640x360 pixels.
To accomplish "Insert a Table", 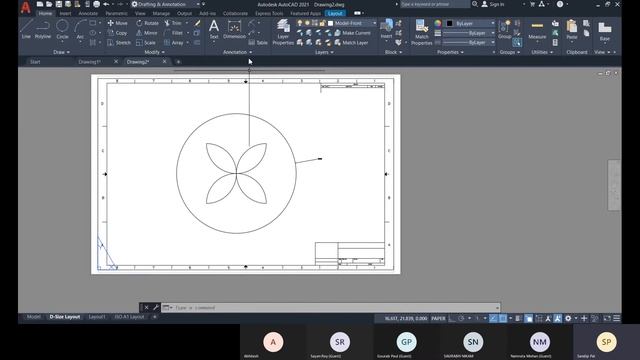I will coord(258,42).
